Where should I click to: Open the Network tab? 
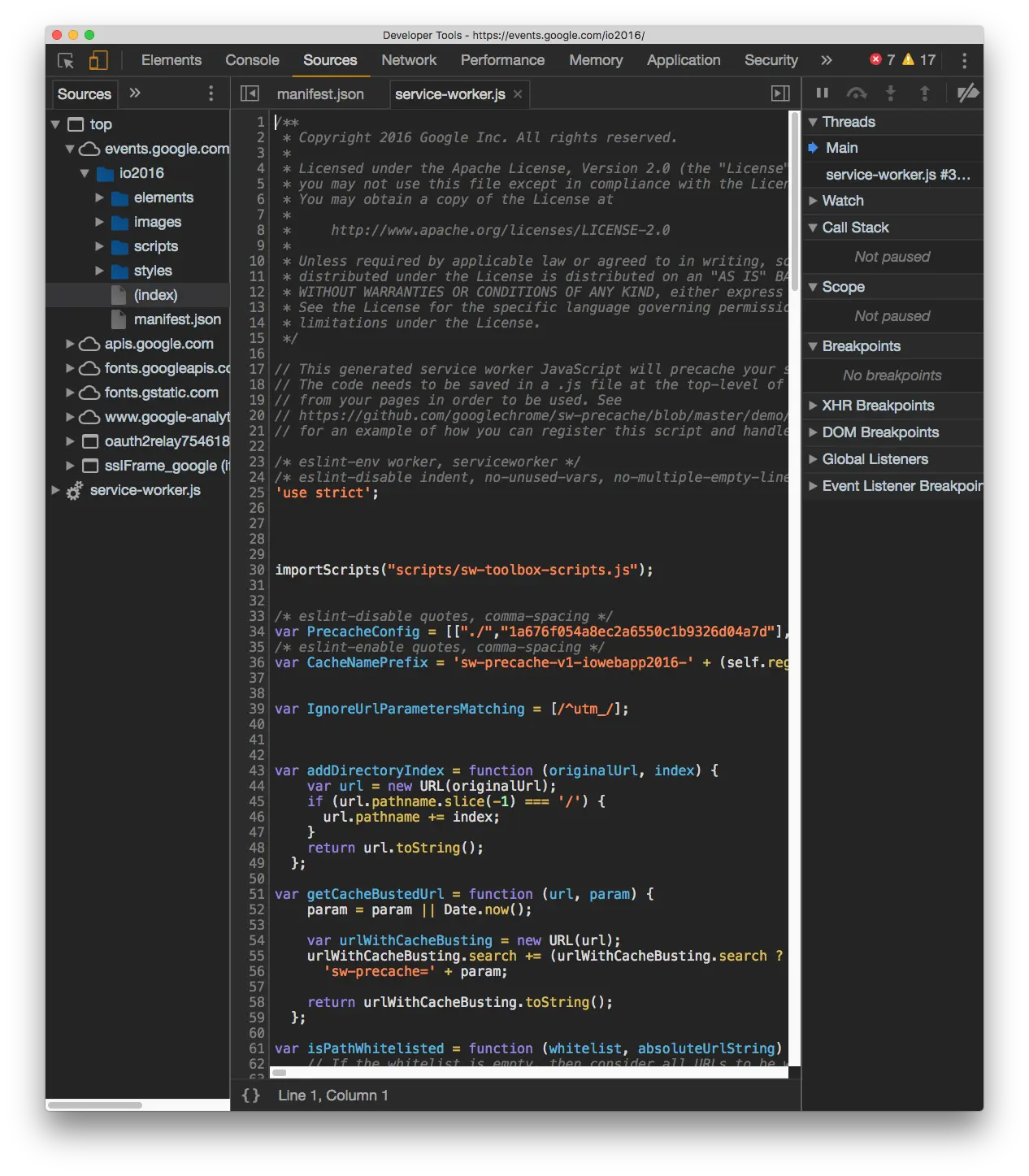409,60
